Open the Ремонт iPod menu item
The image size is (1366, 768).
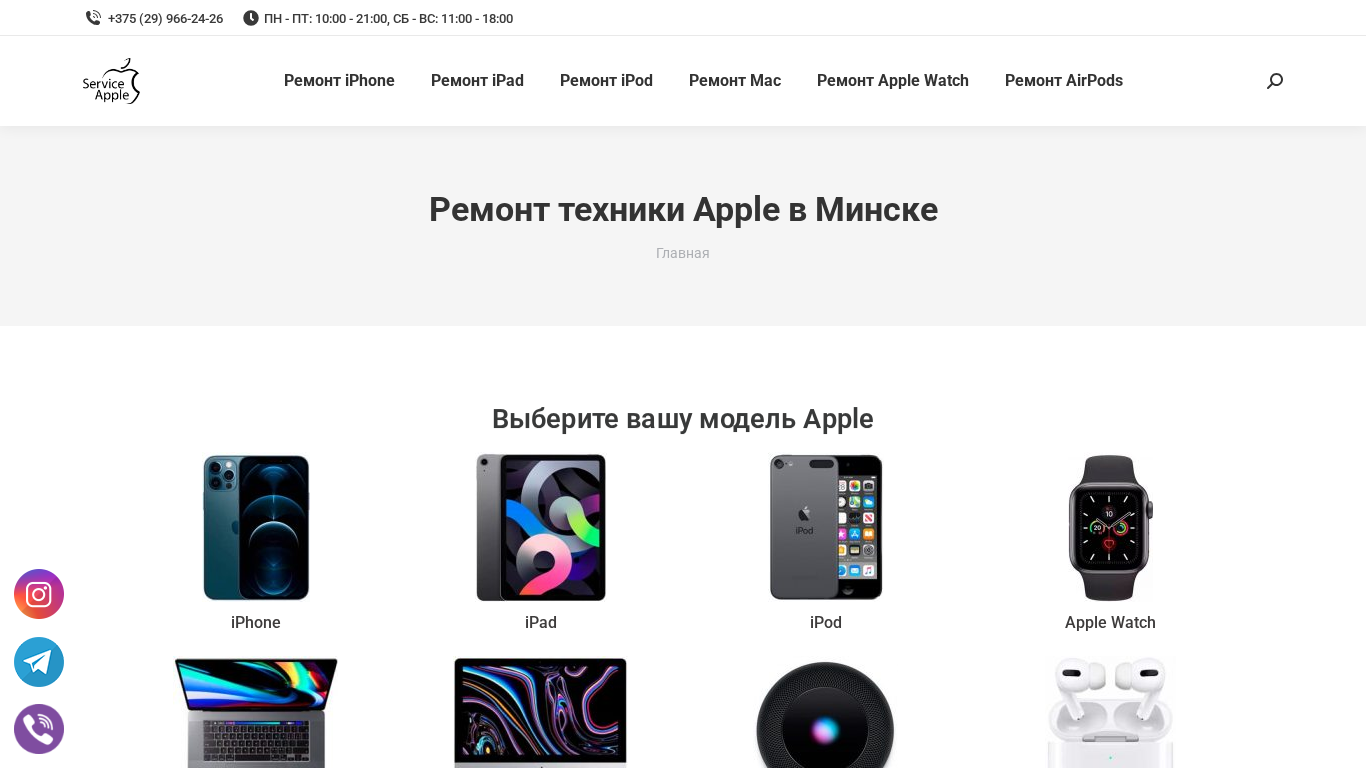click(x=606, y=81)
